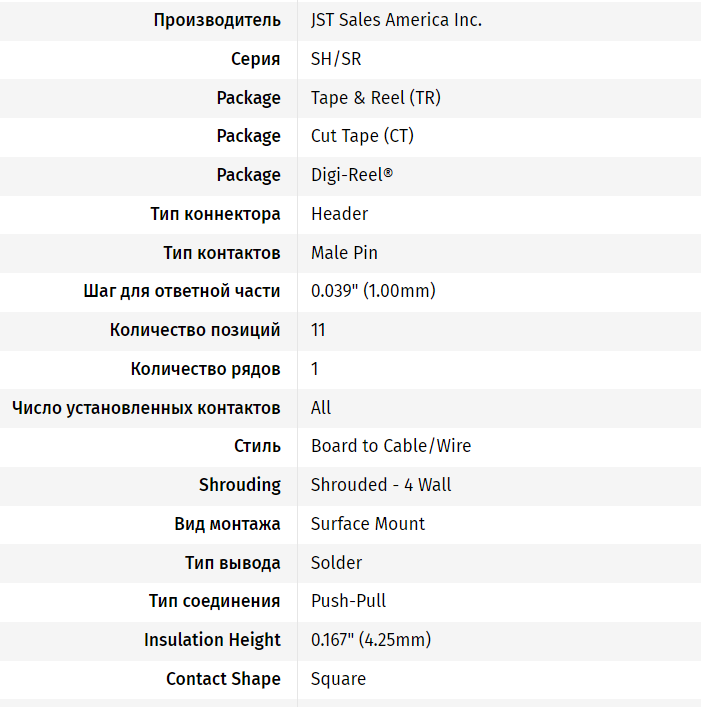Click the Производитель row label
Screen dimensions: 701x707
pyautogui.click(x=216, y=20)
